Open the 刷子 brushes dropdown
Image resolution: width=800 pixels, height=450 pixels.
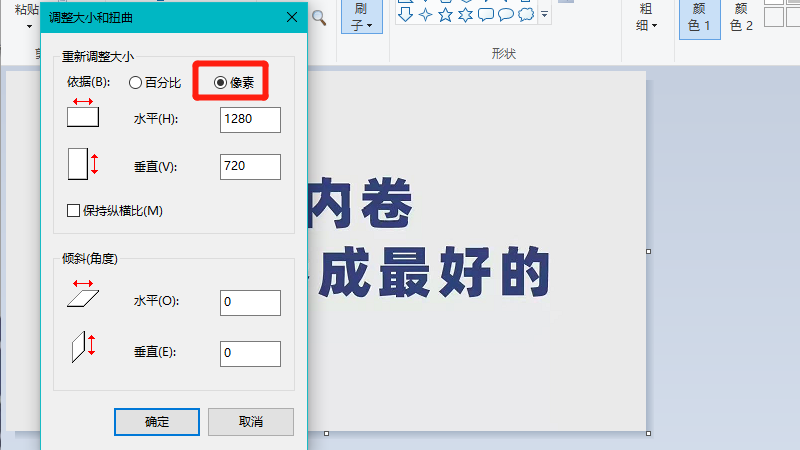(x=362, y=17)
